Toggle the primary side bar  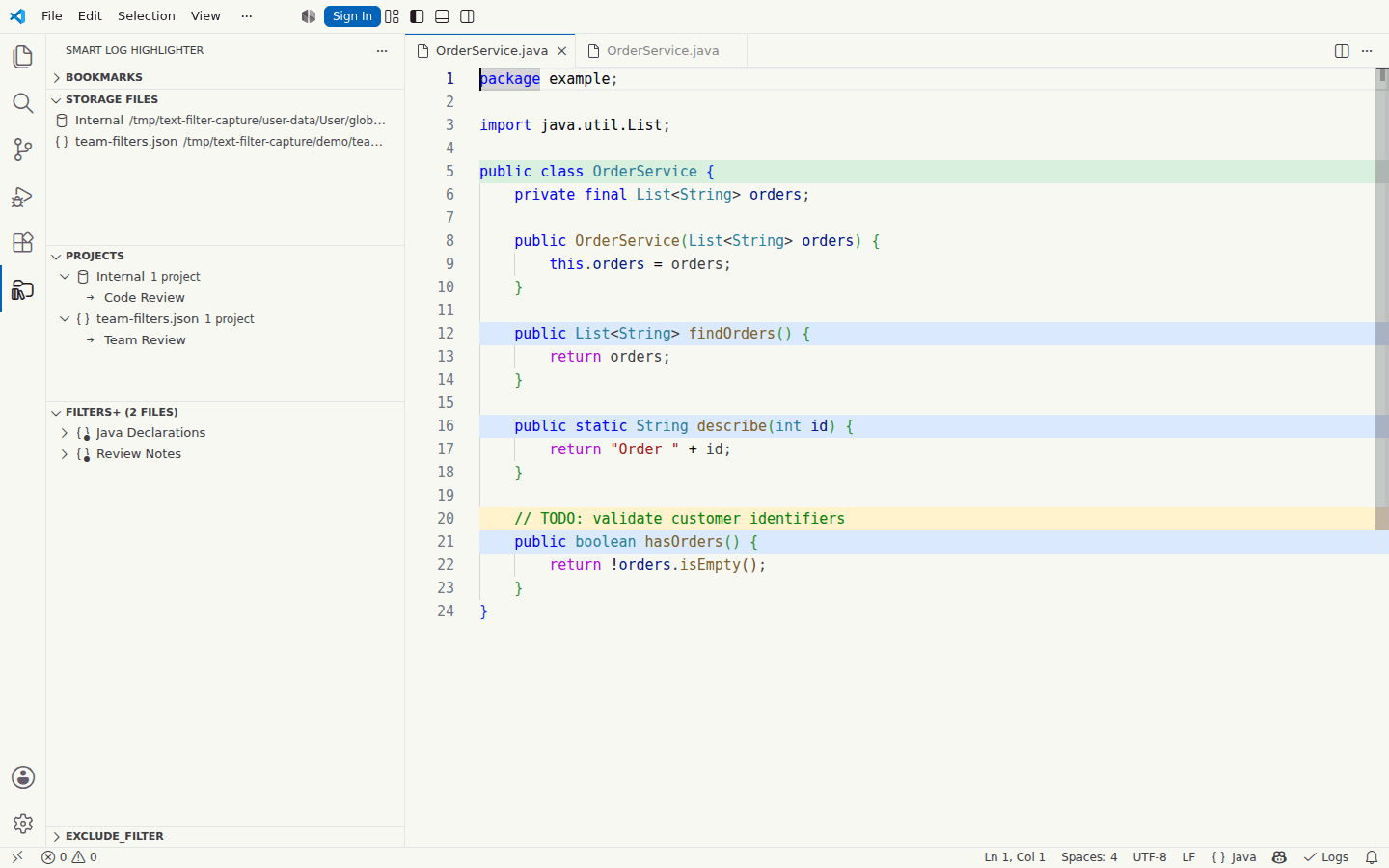pyautogui.click(x=417, y=16)
